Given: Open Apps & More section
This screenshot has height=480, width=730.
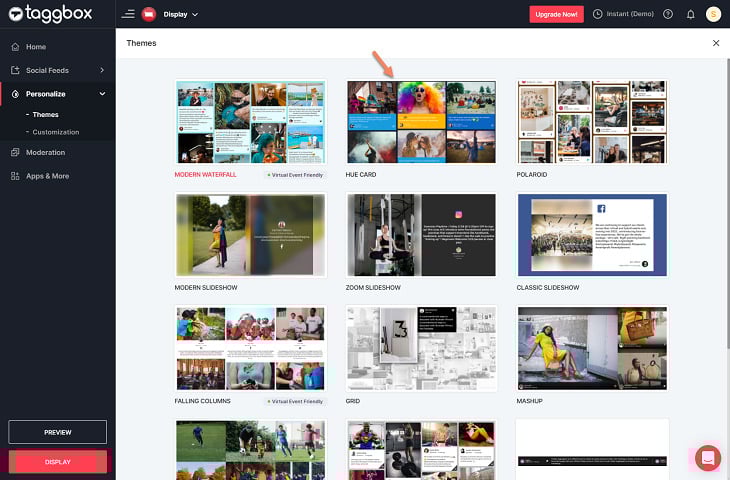Looking at the screenshot, I should (47, 176).
